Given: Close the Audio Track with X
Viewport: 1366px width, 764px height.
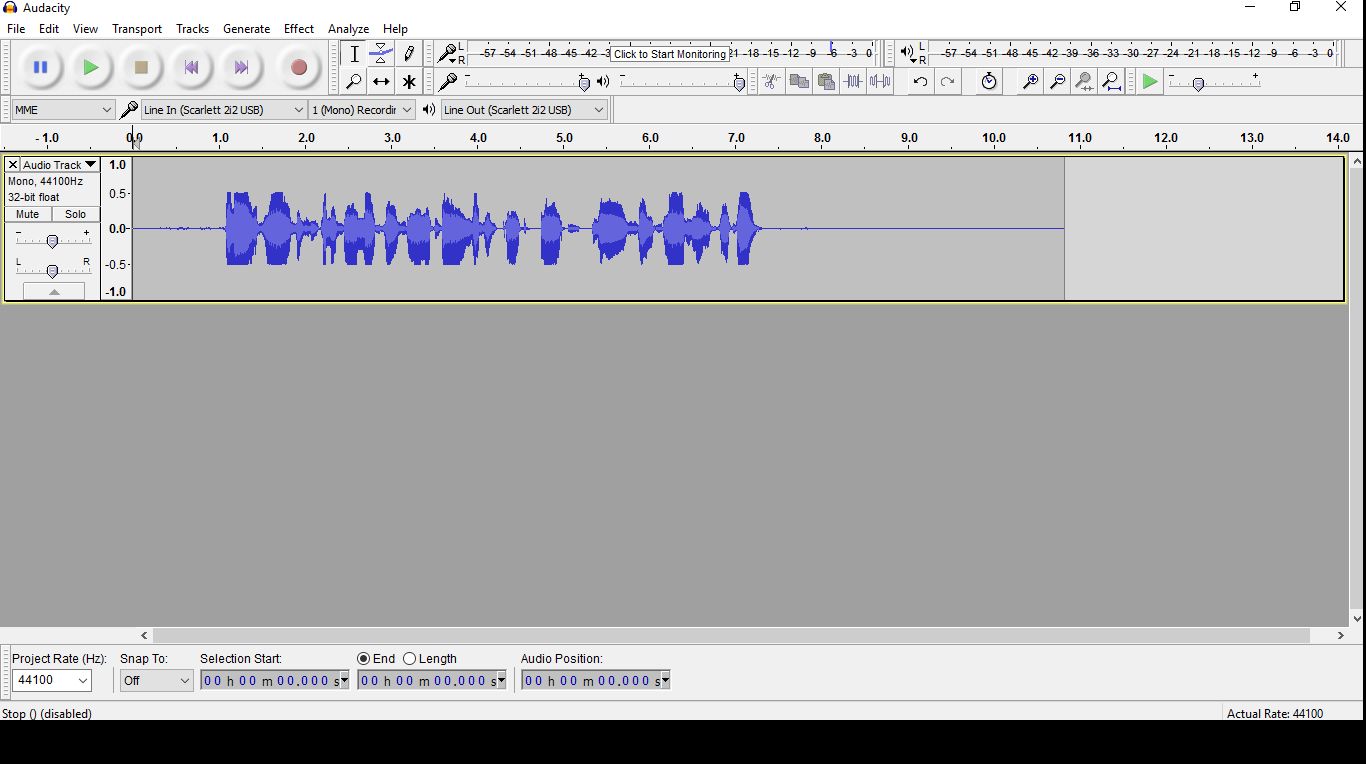Looking at the screenshot, I should point(12,164).
